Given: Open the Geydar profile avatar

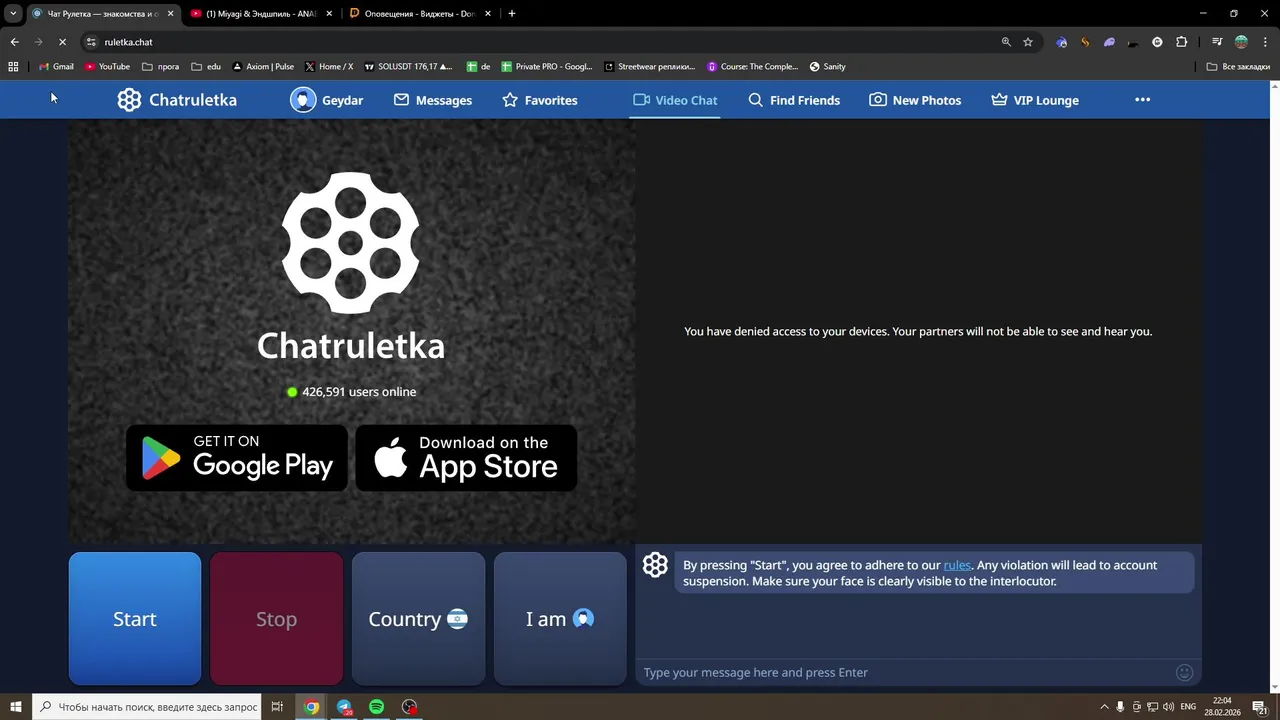Looking at the screenshot, I should pyautogui.click(x=303, y=100).
